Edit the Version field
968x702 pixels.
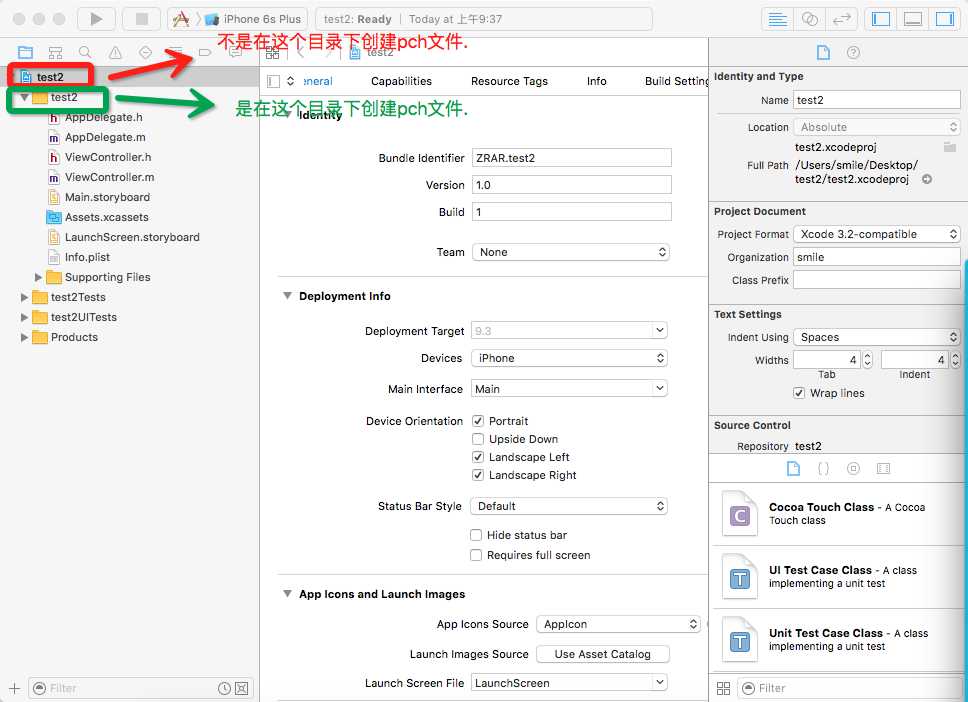point(572,185)
